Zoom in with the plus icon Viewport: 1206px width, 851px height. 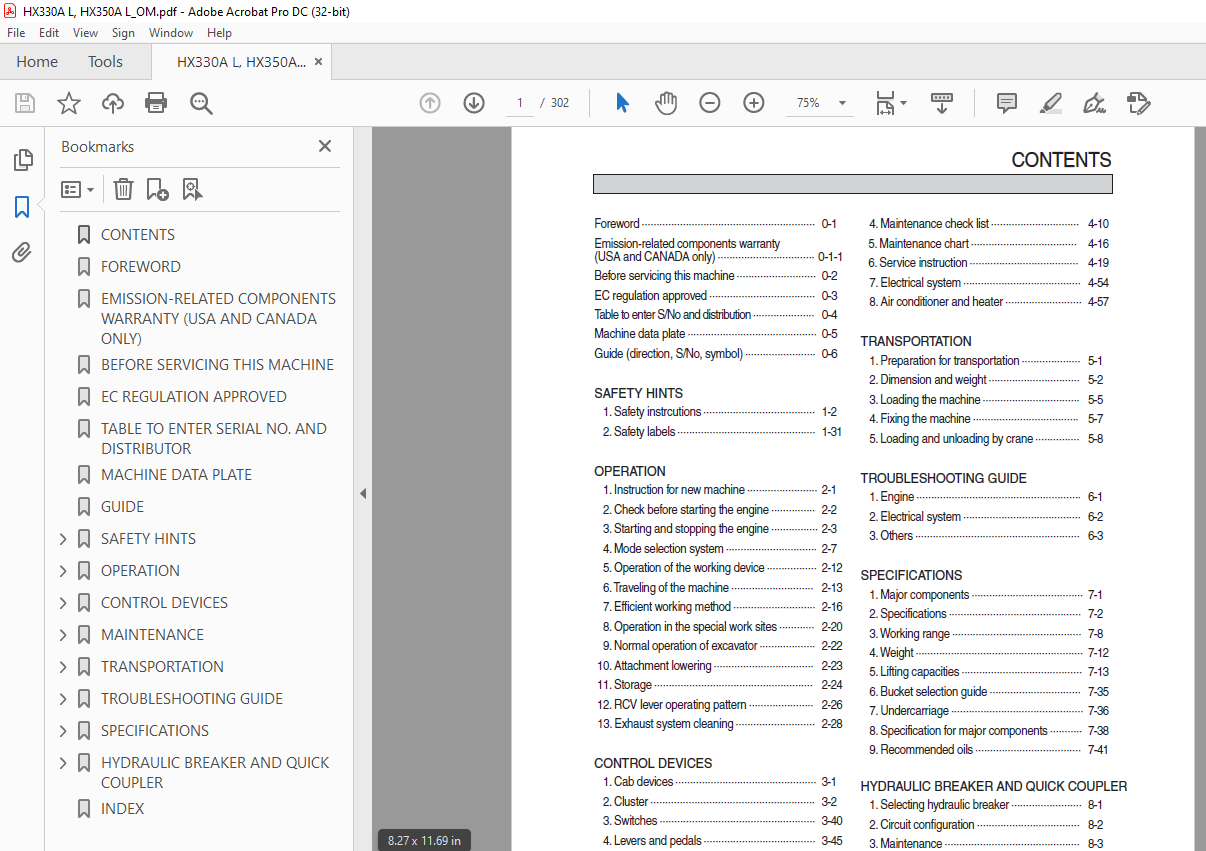pos(754,103)
